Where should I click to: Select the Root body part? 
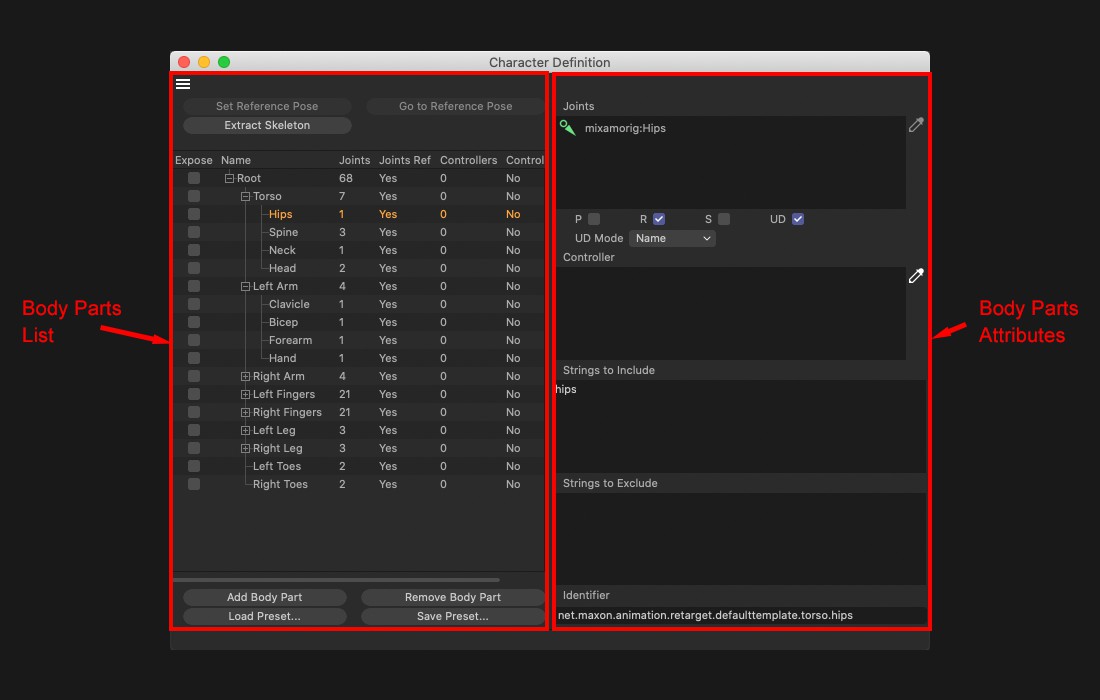click(x=249, y=178)
